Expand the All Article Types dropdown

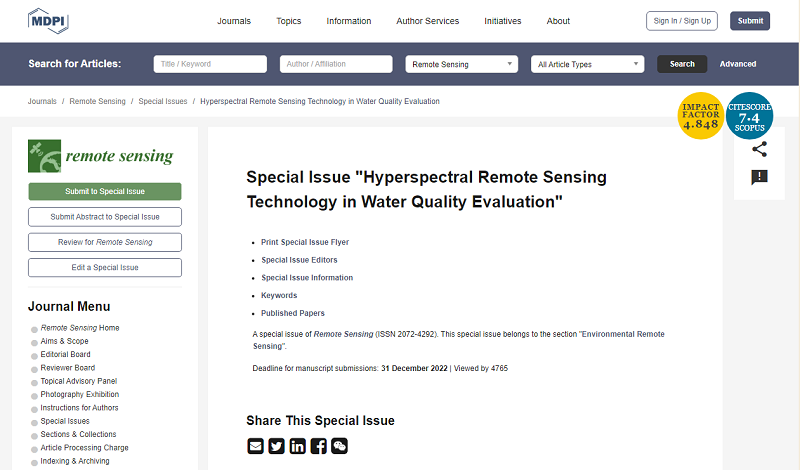[x=587, y=64]
